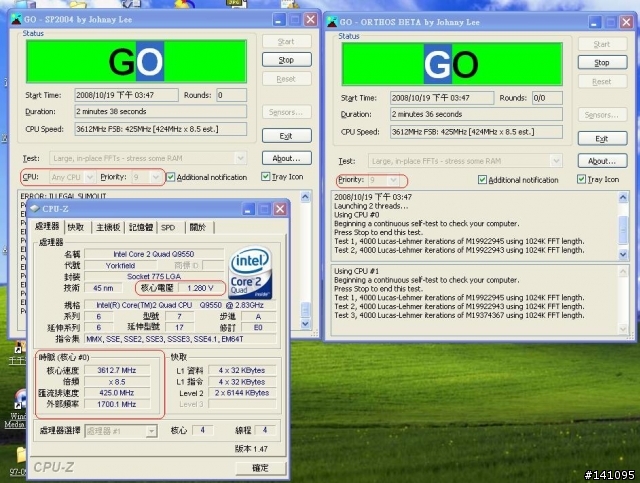Switch to the SPD tab in CPU-Z
Image resolution: width=640 pixels, height=483 pixels.
[x=168, y=227]
